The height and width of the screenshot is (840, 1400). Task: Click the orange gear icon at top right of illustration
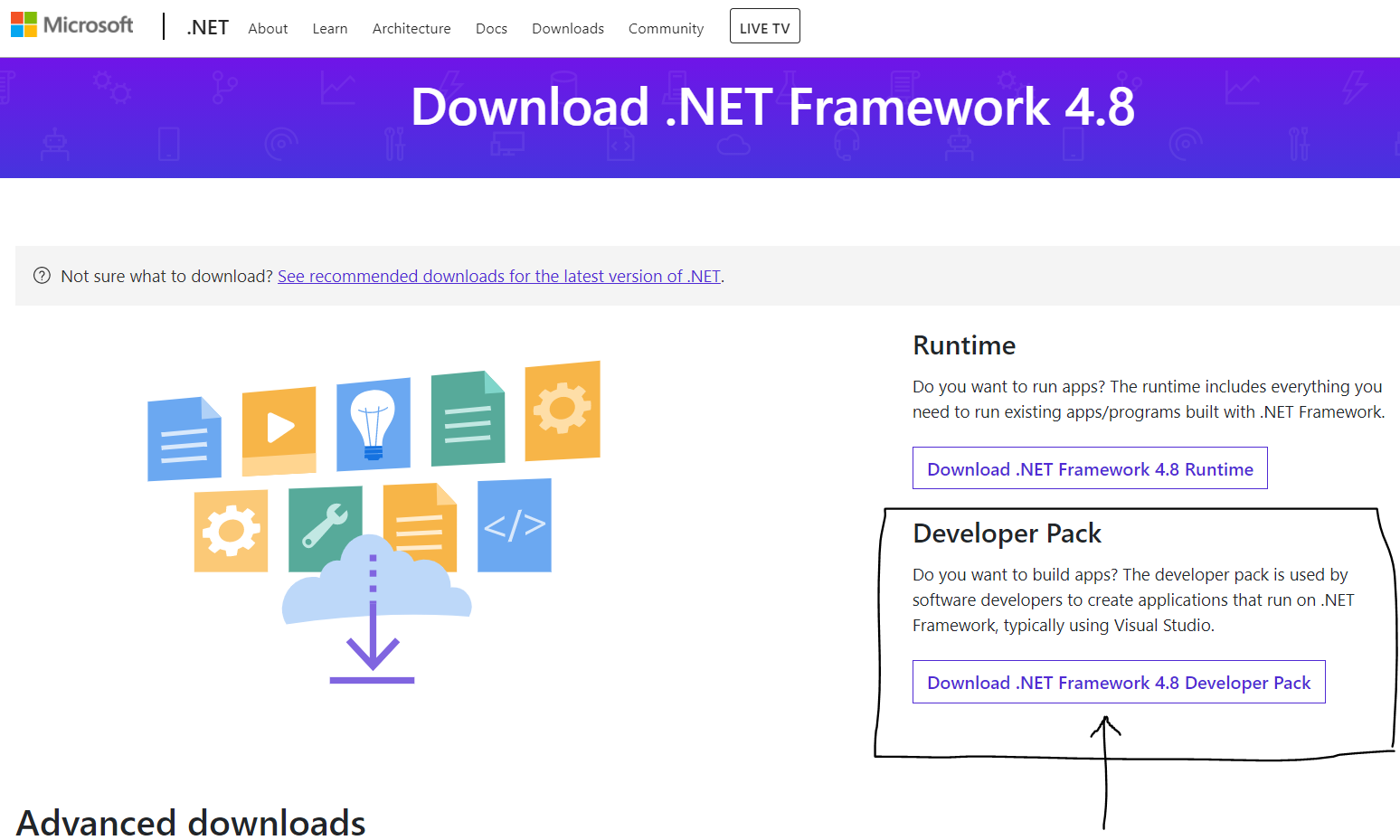point(563,411)
